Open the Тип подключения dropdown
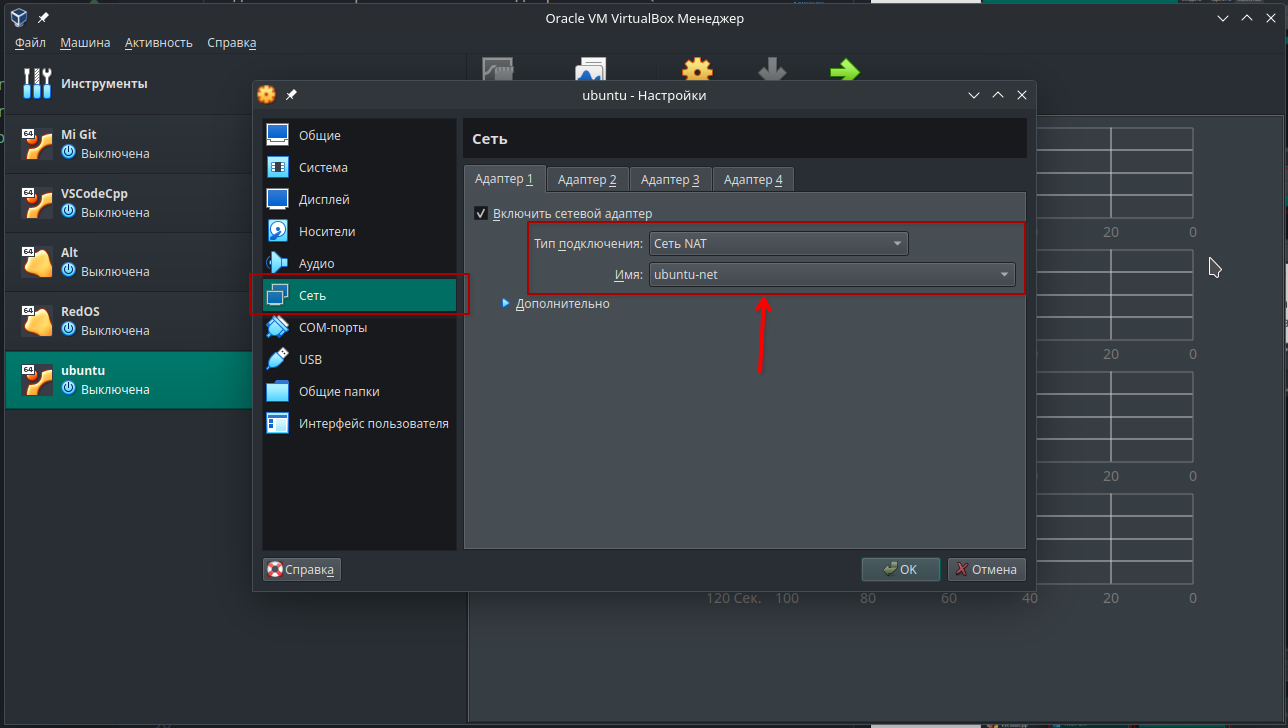Viewport: 1288px width, 728px height. [x=779, y=244]
